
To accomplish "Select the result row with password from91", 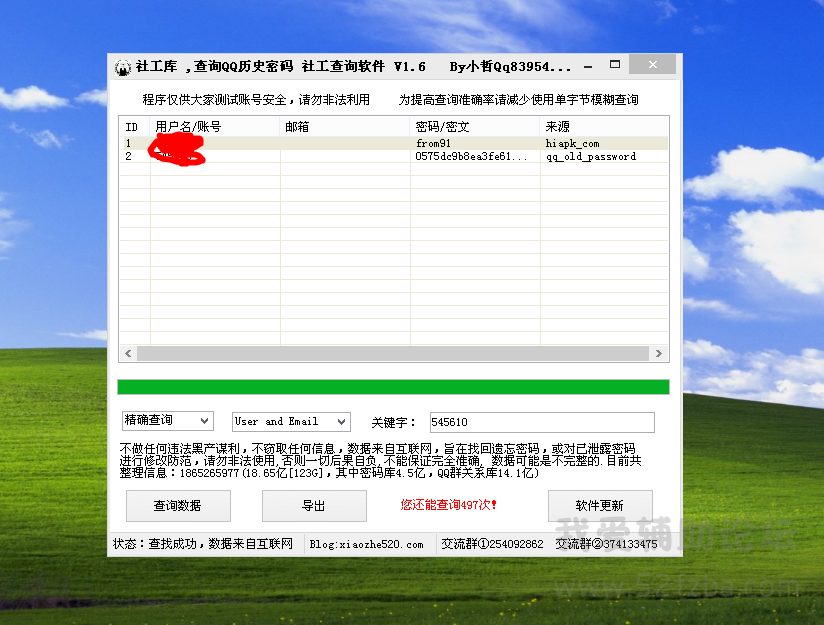I will 394,143.
